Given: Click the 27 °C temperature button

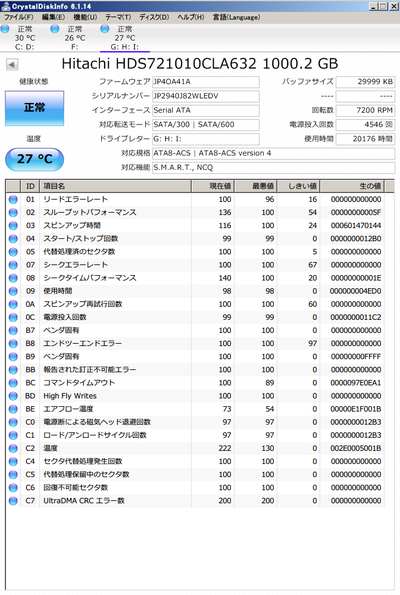Looking at the screenshot, I should 35,159.
